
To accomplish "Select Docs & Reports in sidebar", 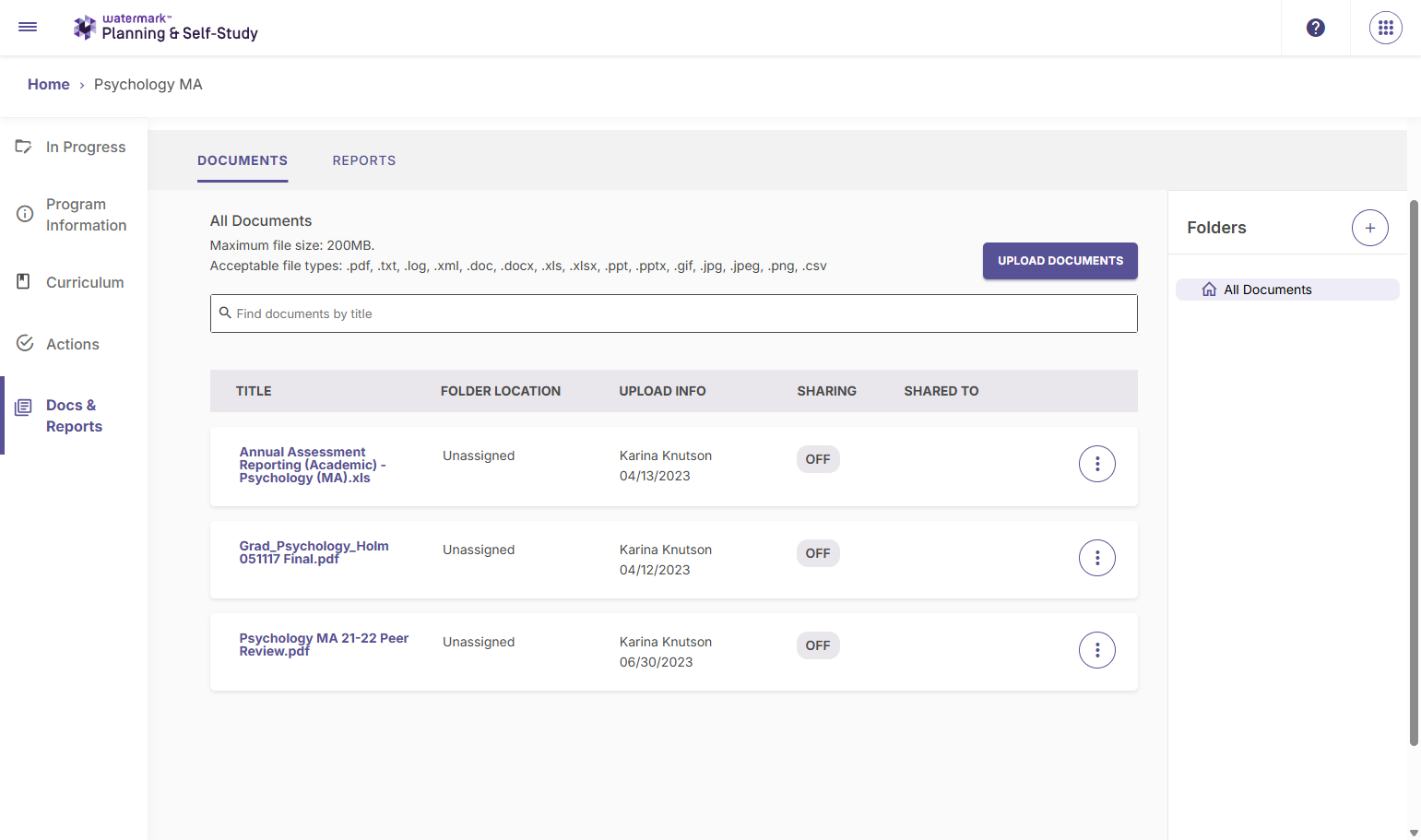I will click(74, 416).
